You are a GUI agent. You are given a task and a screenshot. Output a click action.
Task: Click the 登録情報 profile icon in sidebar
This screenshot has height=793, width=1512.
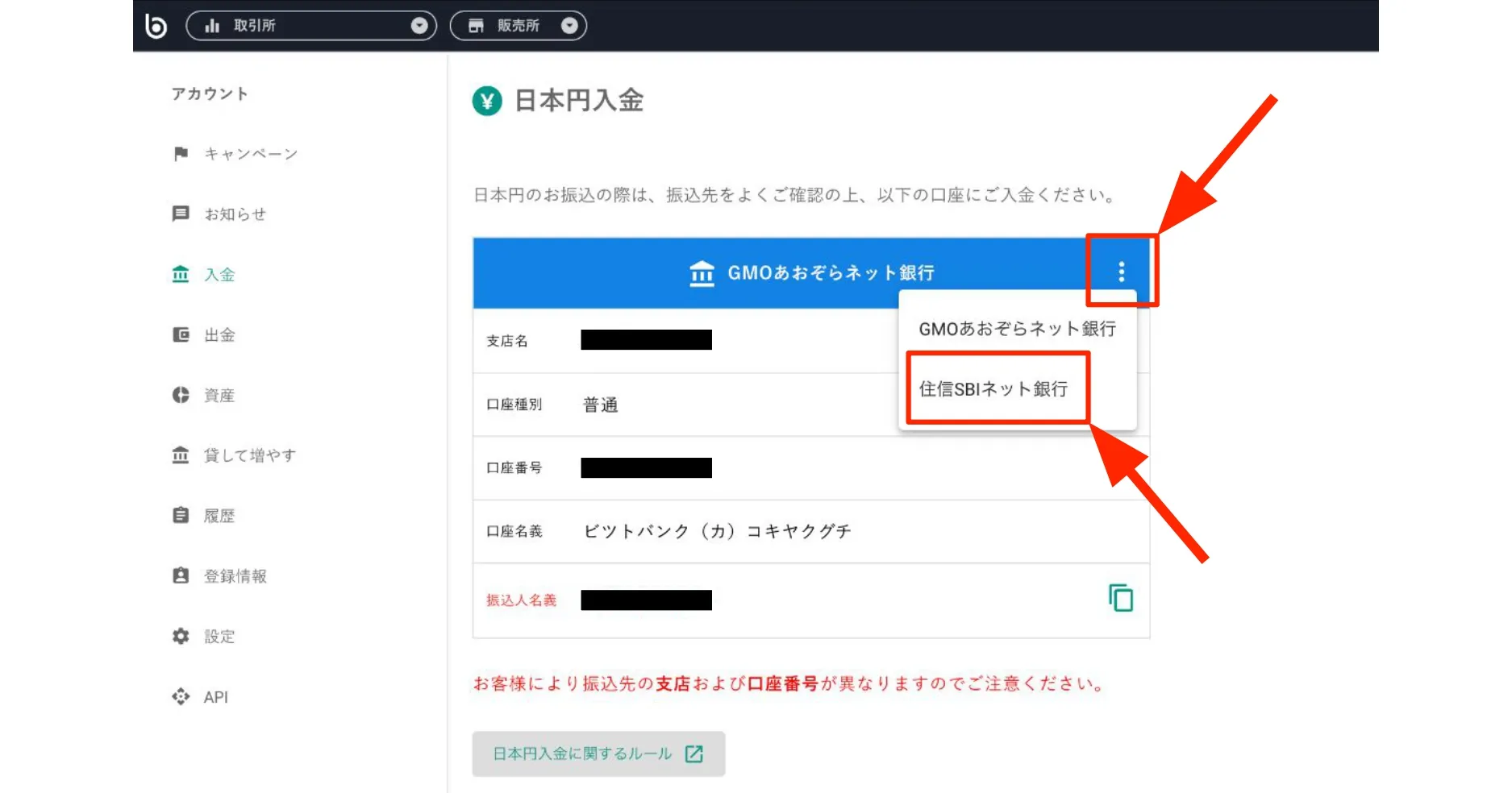pyautogui.click(x=181, y=575)
